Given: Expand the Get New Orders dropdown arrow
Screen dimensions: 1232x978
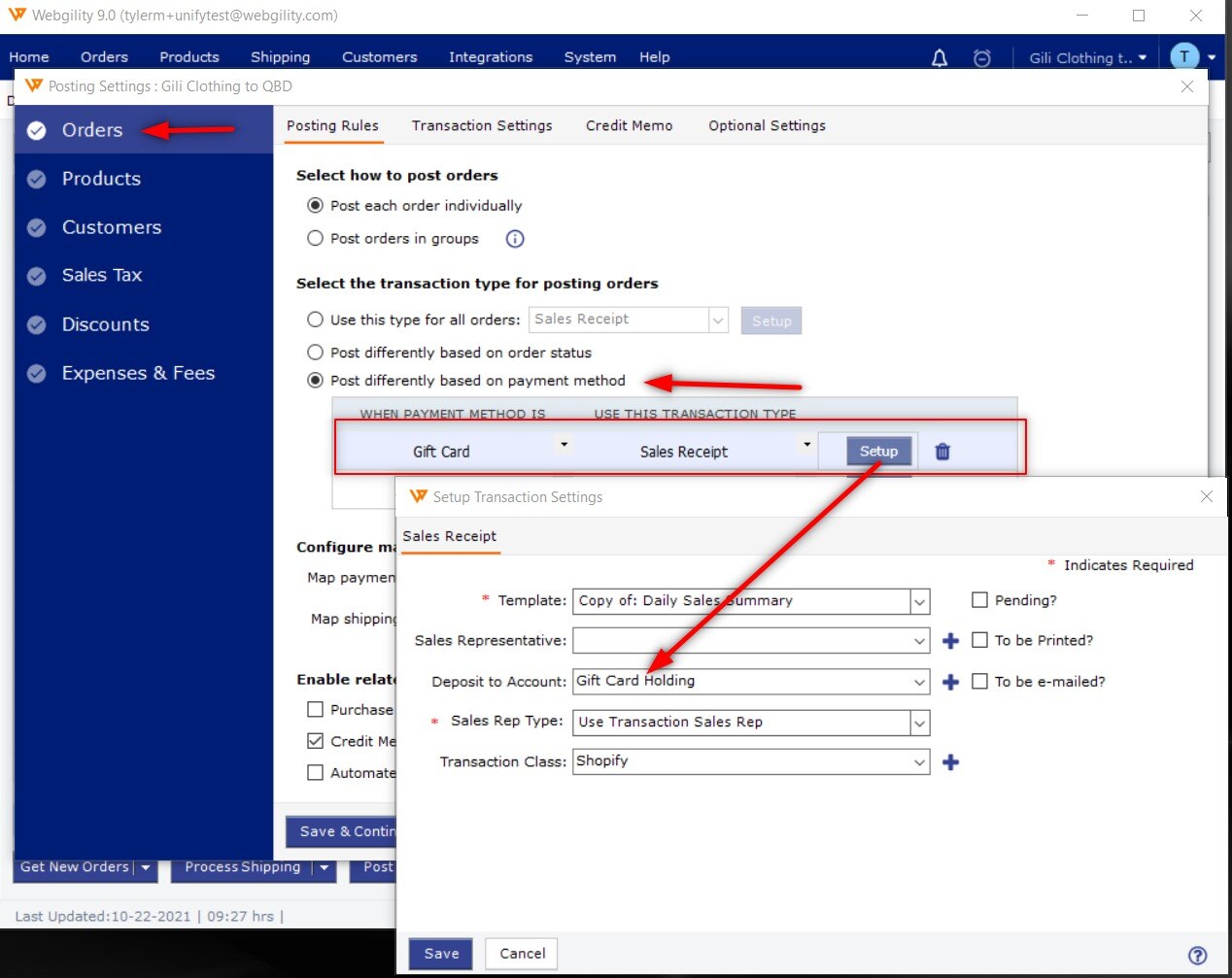Looking at the screenshot, I should coord(146,867).
